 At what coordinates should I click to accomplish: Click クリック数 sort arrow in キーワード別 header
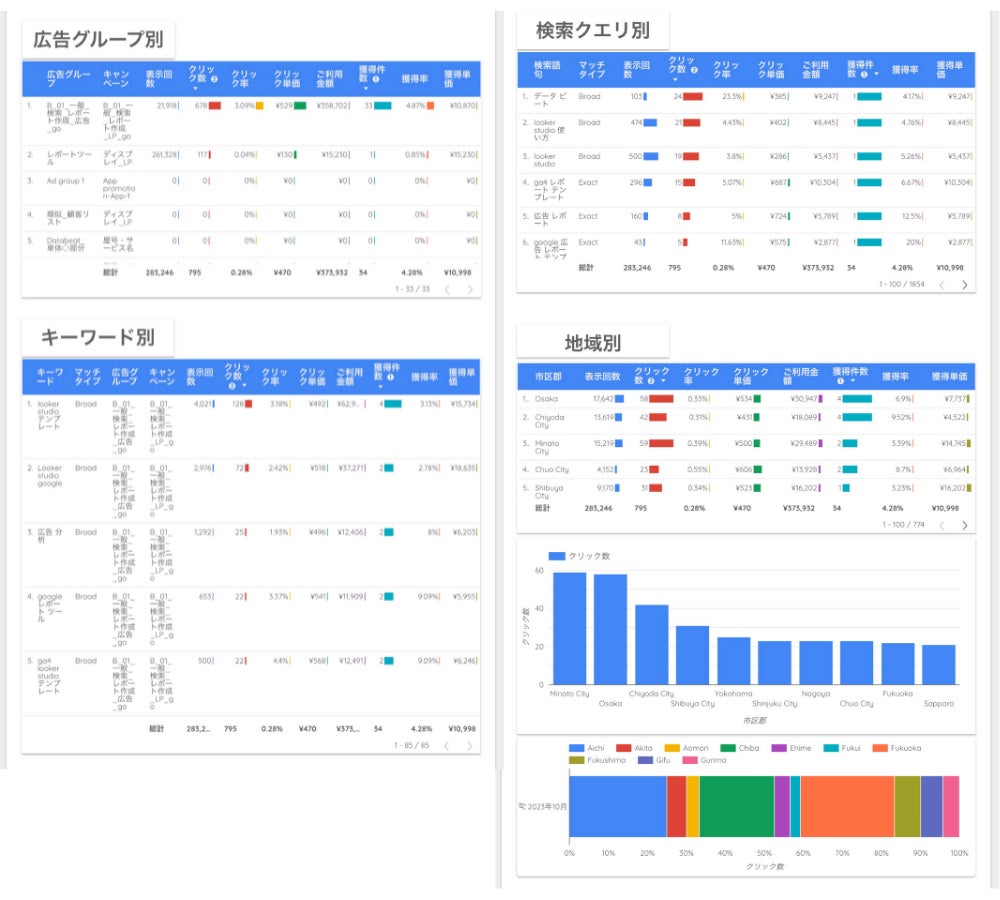tap(244, 386)
